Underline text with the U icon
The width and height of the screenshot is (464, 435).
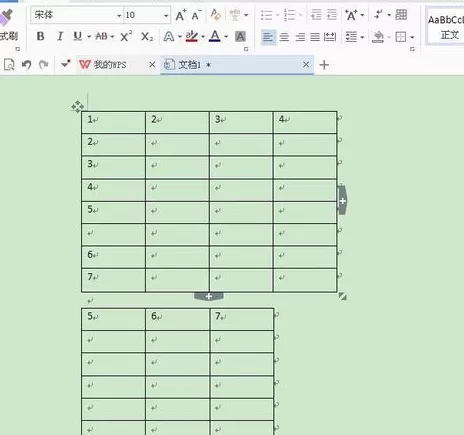[x=78, y=36]
